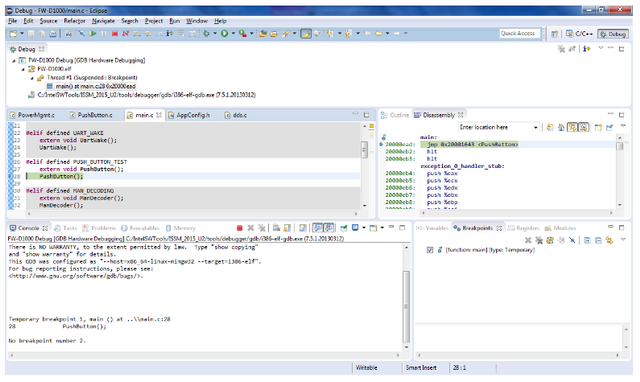Open the C/C++ perspective
The height and width of the screenshot is (382, 640).
click(x=579, y=34)
